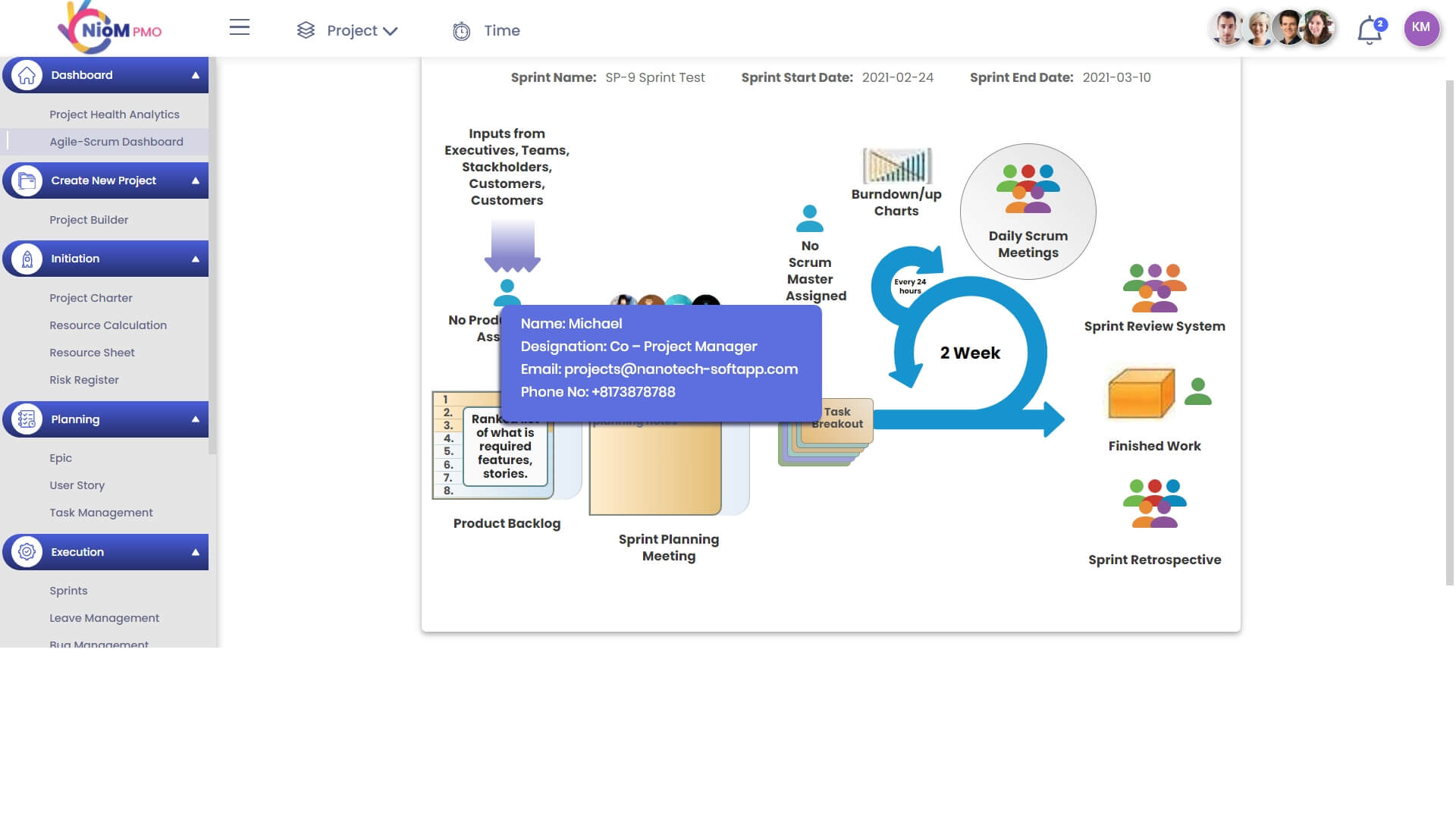Click the notification bell icon
This screenshot has height=819, width=1456.
click(x=1370, y=31)
